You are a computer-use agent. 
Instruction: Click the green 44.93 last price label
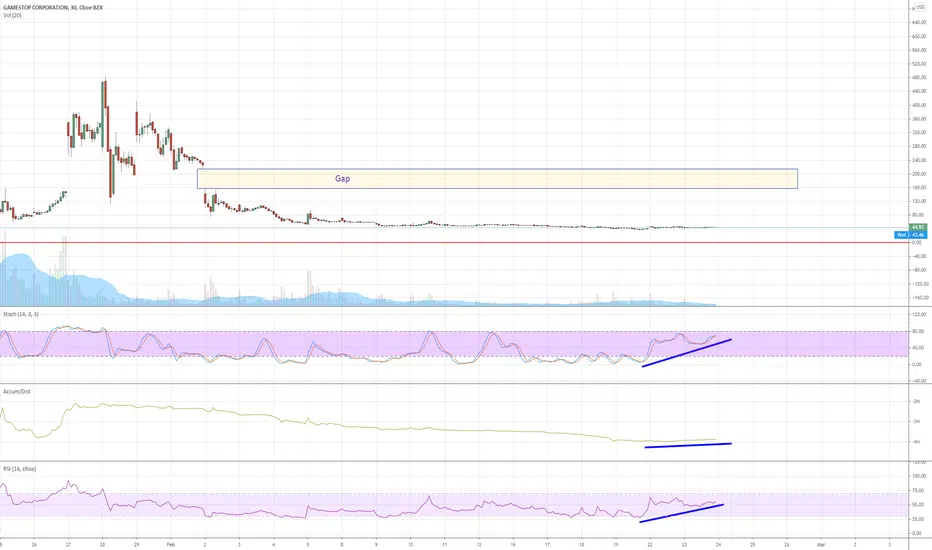coord(918,227)
